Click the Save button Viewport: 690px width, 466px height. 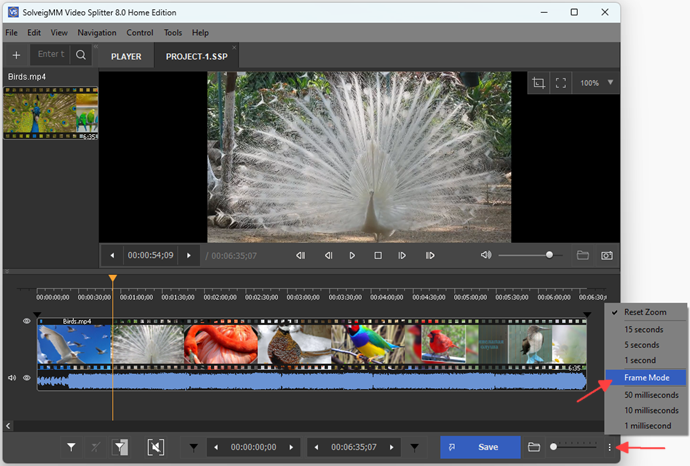pos(481,447)
